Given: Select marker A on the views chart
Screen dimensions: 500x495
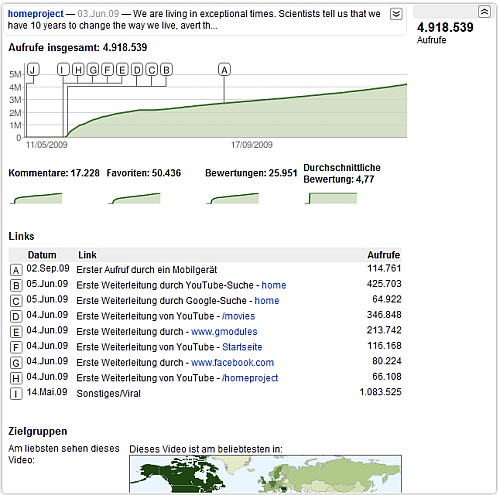Looking at the screenshot, I should (224, 70).
